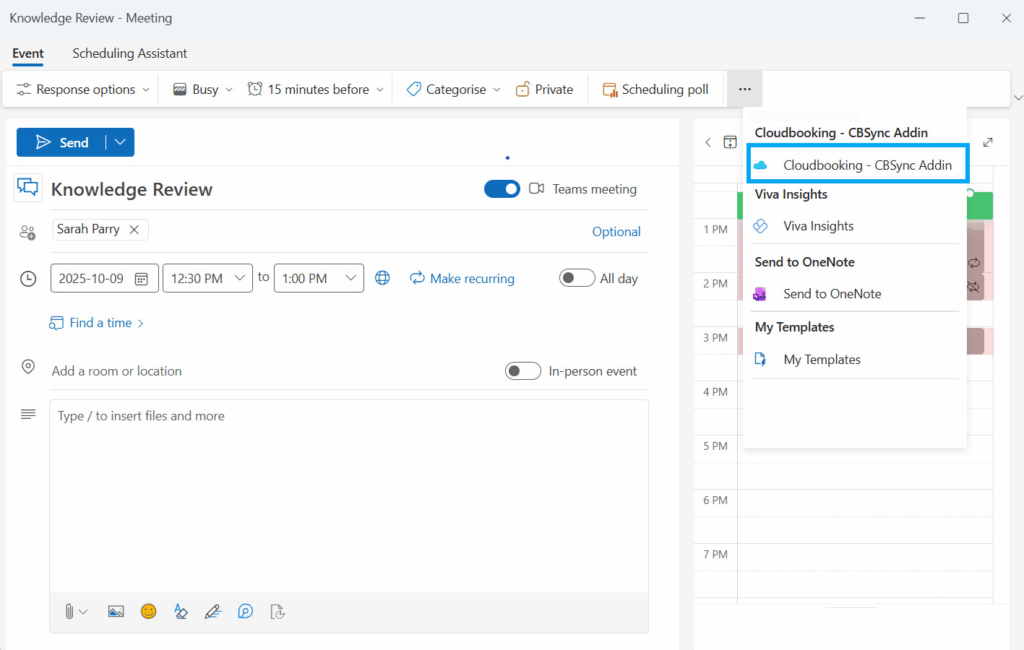Switch to the Scheduling Assistant tab
The image size is (1024, 650).
129,53
